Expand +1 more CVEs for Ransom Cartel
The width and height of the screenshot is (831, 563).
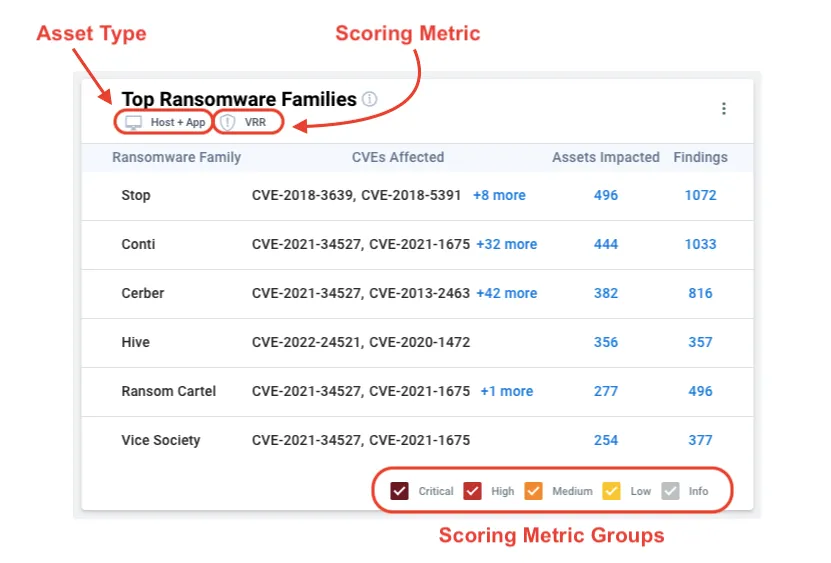click(507, 391)
